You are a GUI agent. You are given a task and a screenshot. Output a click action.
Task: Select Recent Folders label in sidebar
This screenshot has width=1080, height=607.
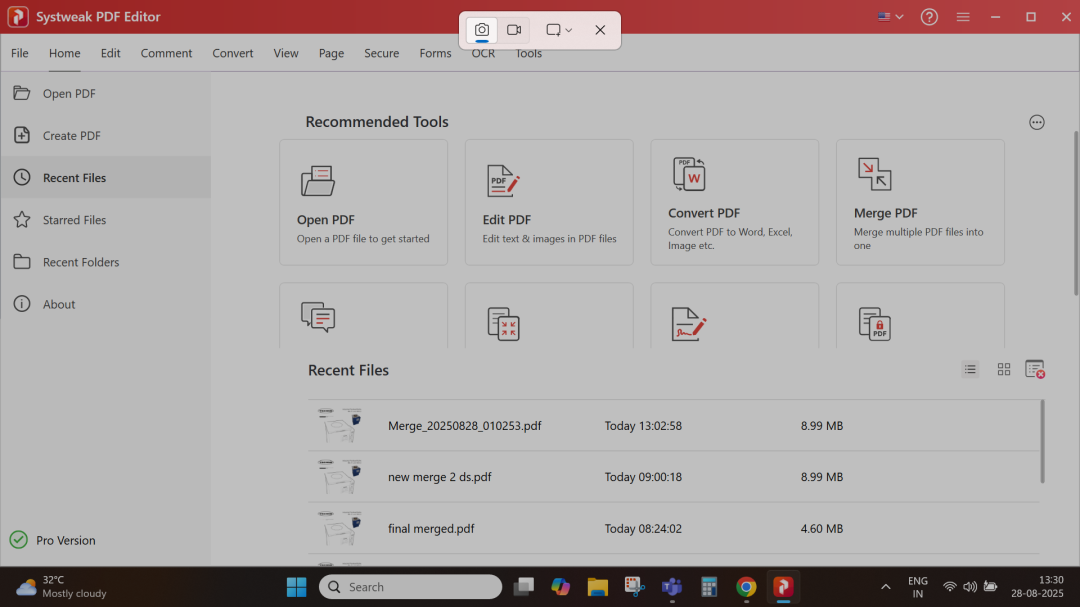(x=81, y=262)
